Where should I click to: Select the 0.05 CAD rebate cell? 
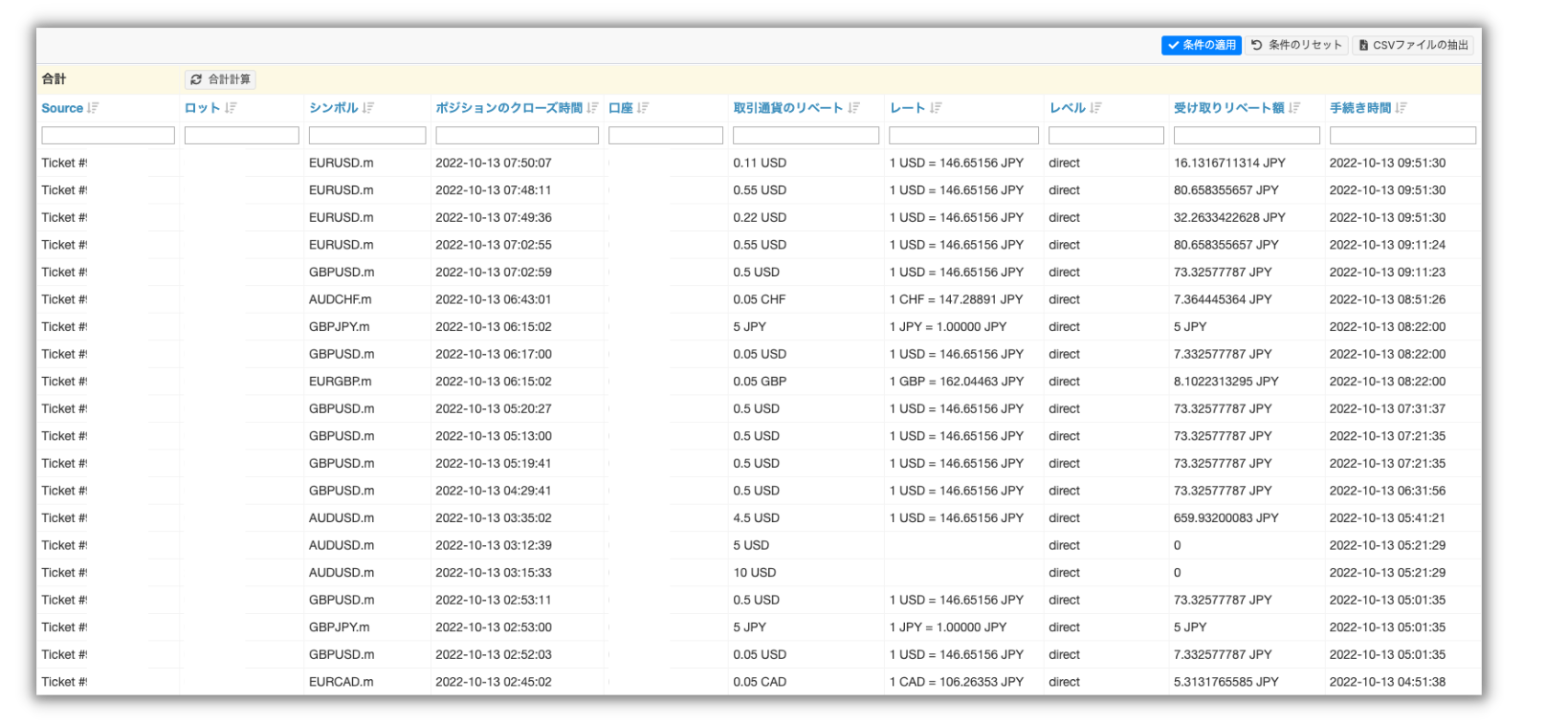click(x=761, y=683)
